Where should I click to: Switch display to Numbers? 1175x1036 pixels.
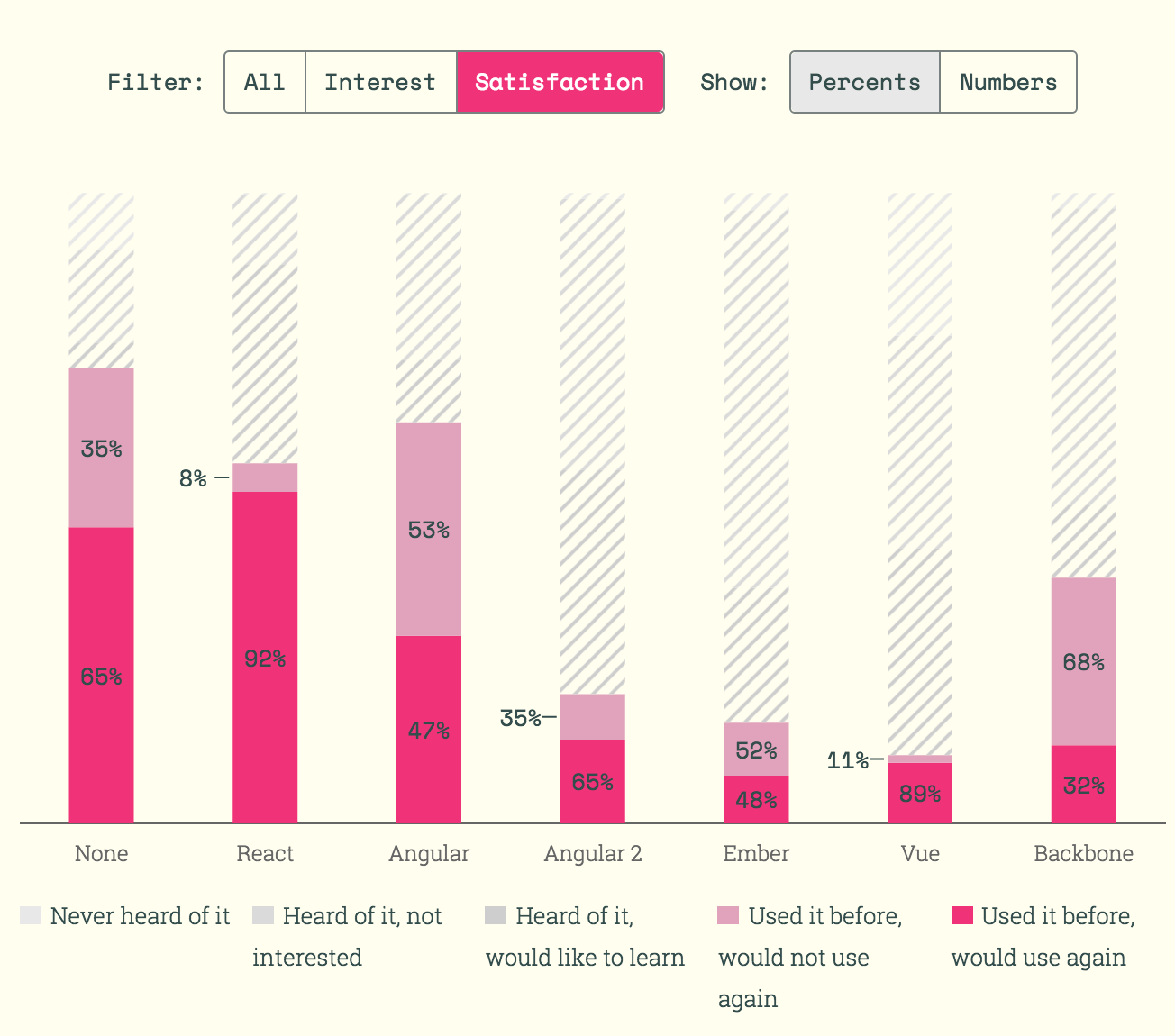tap(1008, 82)
